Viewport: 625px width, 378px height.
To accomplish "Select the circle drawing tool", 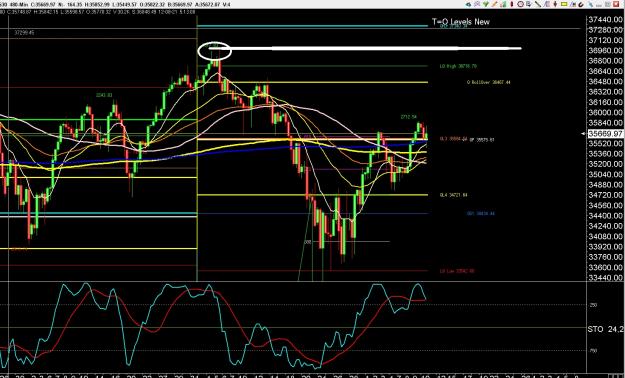I will [521, 4].
